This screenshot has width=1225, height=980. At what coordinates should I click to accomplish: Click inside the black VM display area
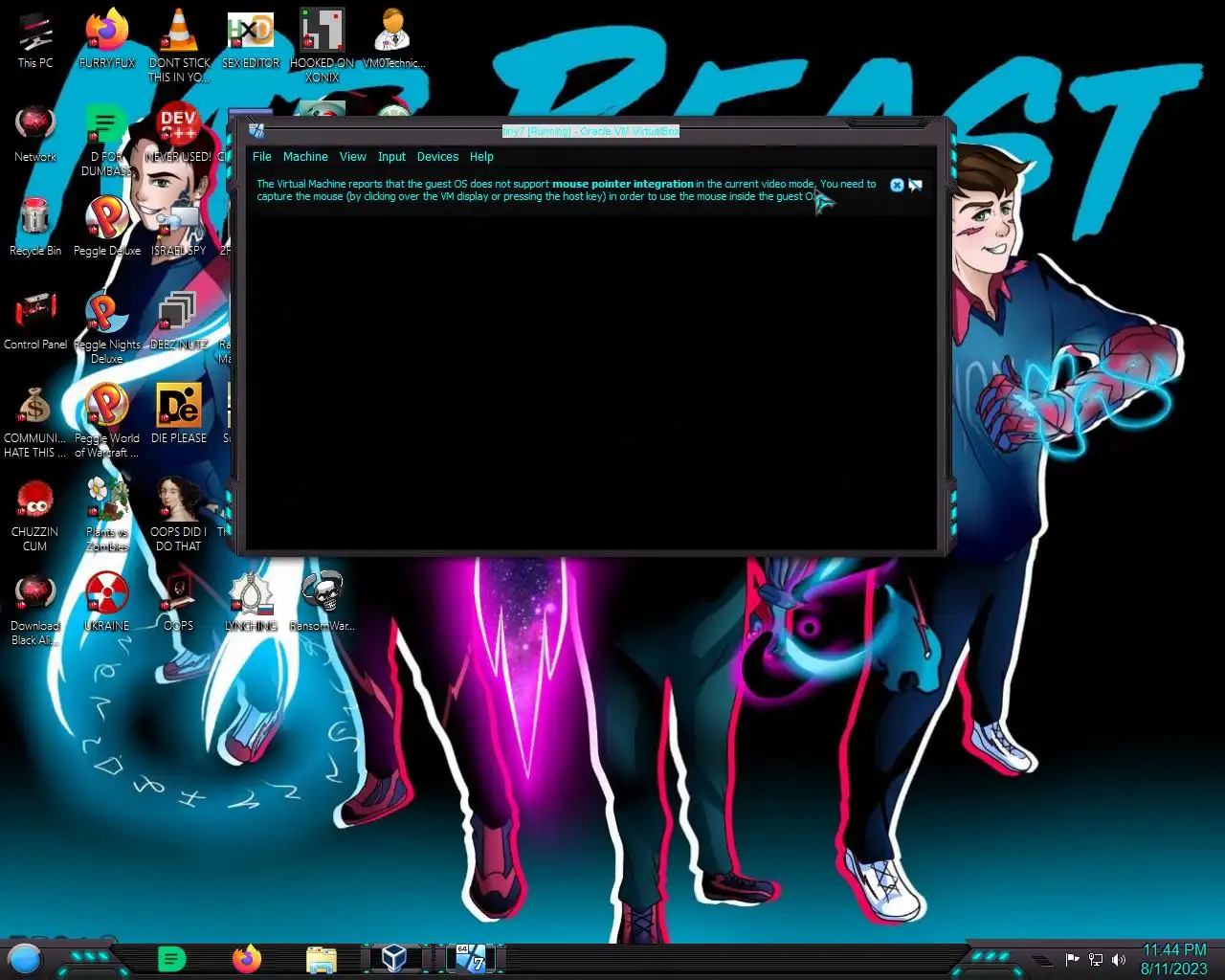(x=591, y=383)
